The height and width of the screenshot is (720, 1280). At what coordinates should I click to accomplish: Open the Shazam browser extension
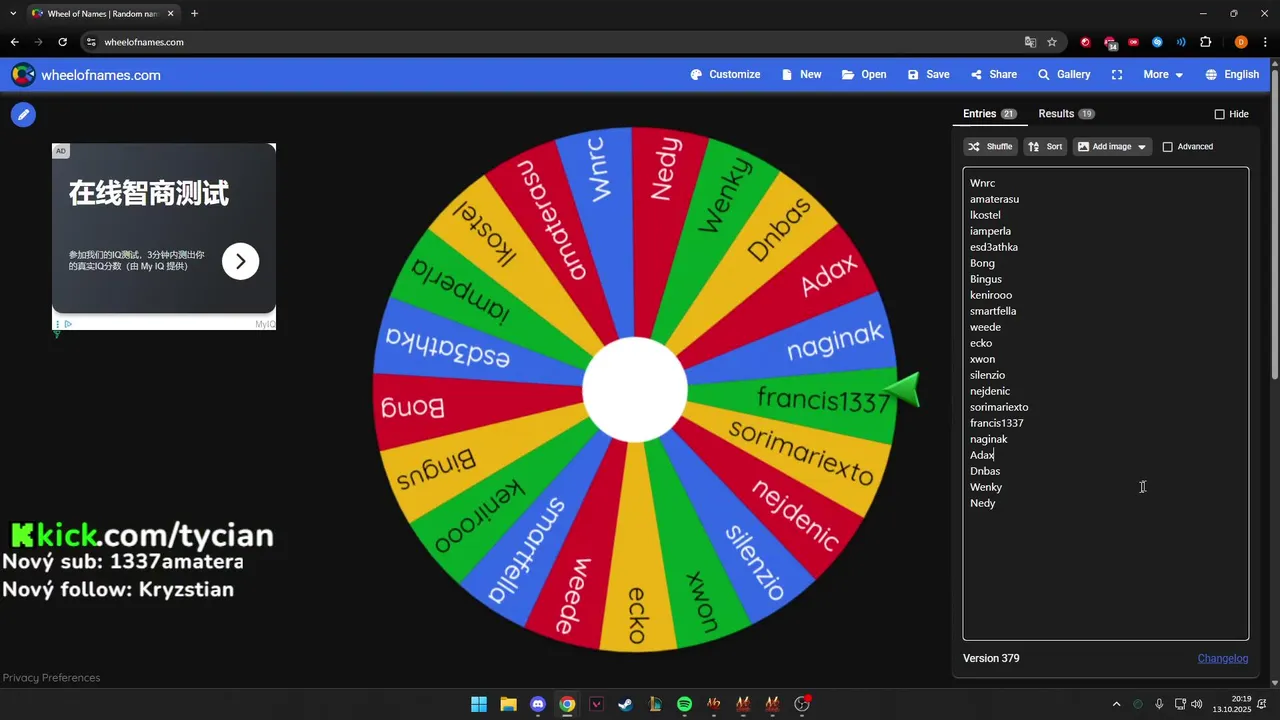point(1157,42)
